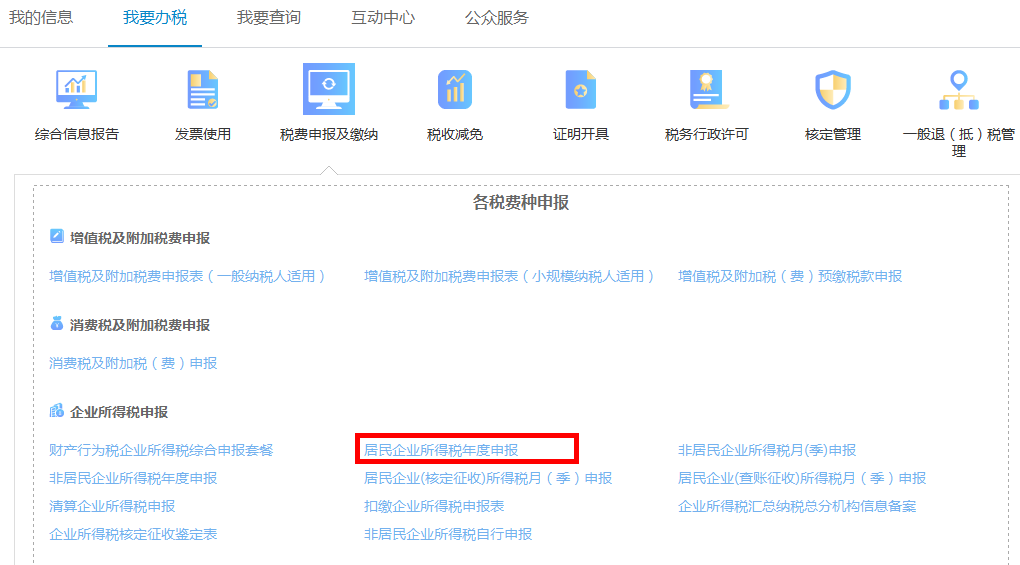Open 增值税及附加税费申报表(小规模纳税人适用) link
The width and height of the screenshot is (1020, 565).
[509, 276]
